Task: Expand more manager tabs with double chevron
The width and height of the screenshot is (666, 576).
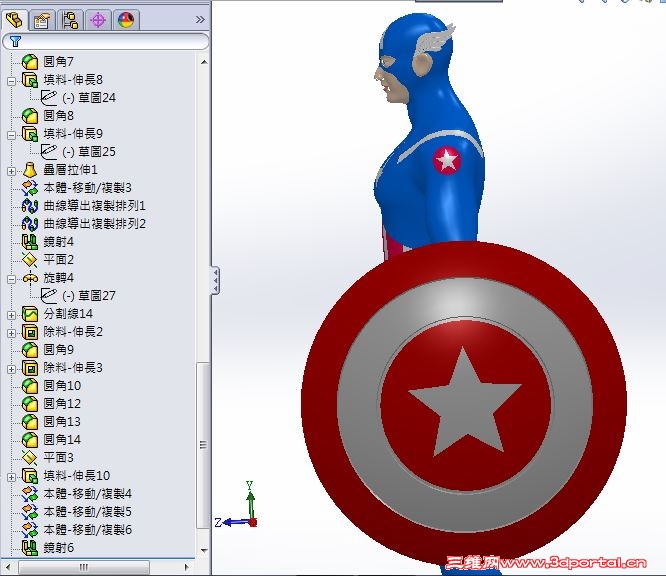Action: click(x=200, y=20)
